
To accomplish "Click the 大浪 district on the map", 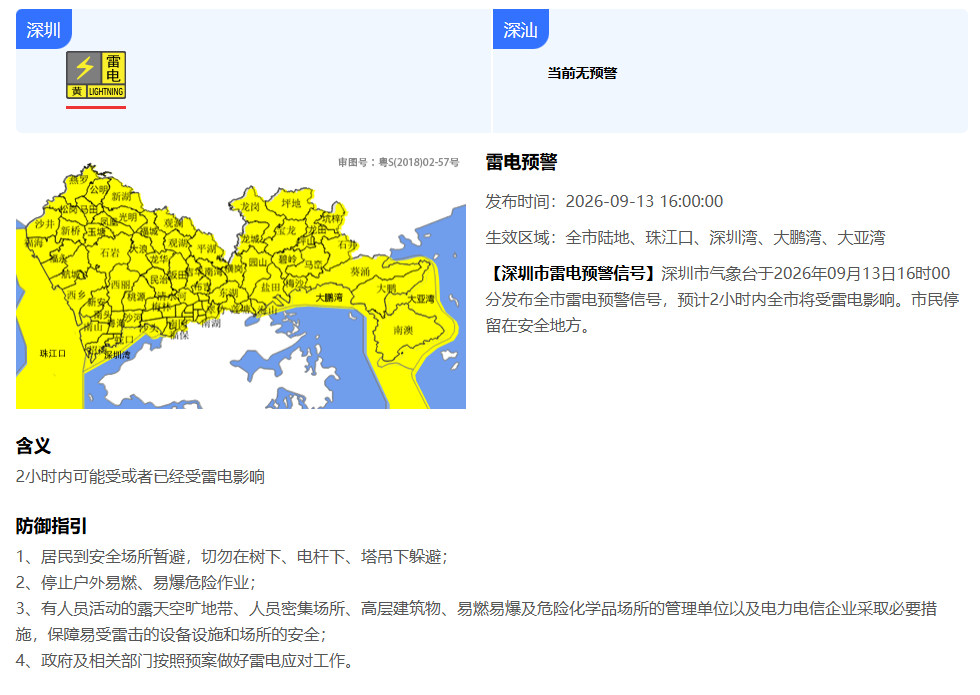I will (x=139, y=249).
